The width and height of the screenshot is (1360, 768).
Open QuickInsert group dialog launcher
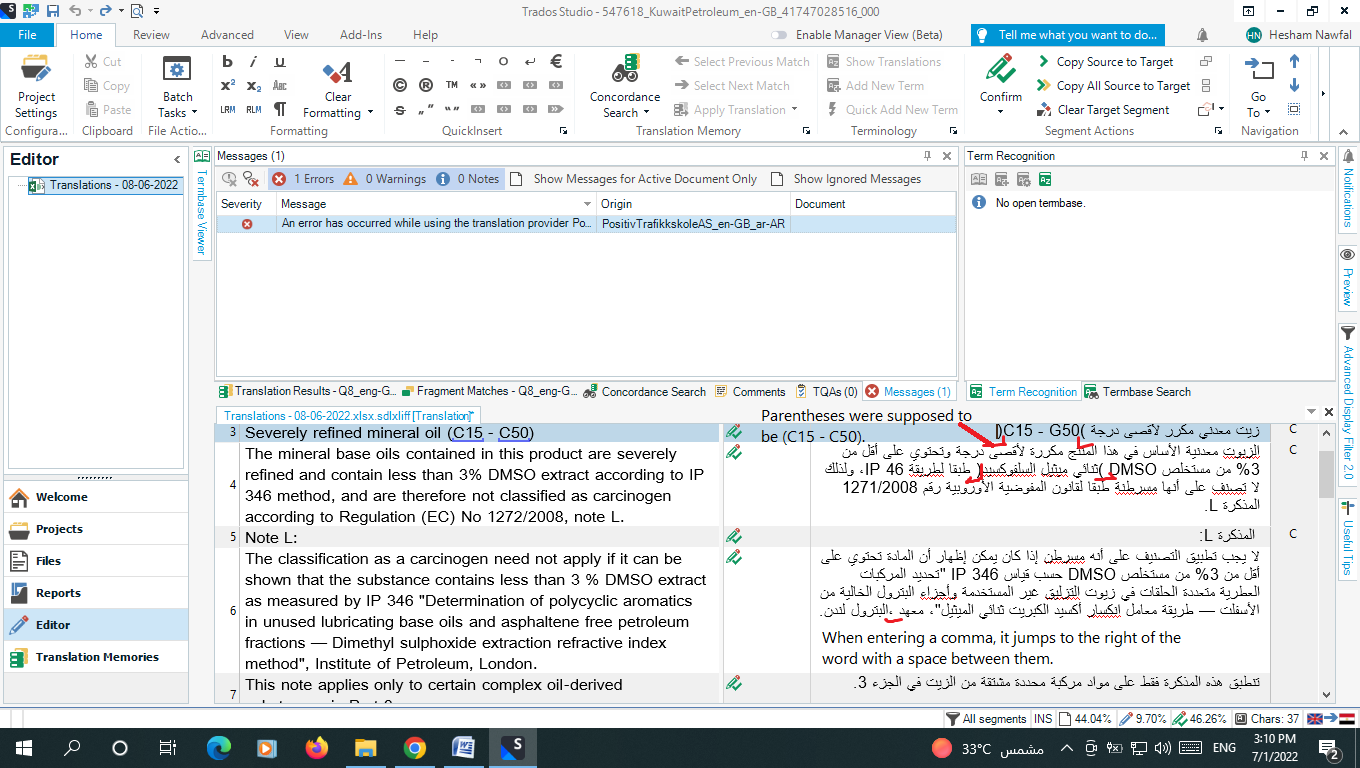tap(563, 131)
